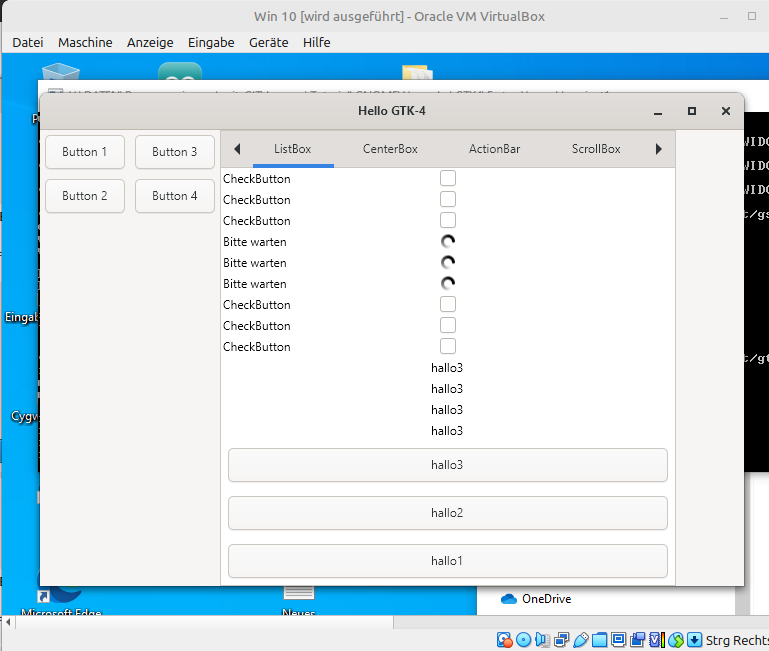The image size is (769, 651).
Task: Open the Maschine menu
Action: (x=85, y=42)
